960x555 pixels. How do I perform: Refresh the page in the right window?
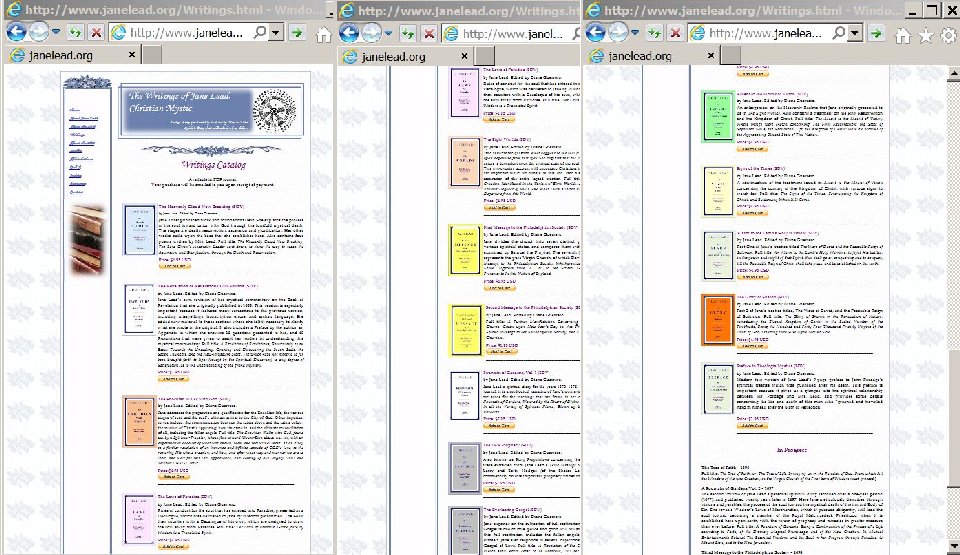click(654, 32)
